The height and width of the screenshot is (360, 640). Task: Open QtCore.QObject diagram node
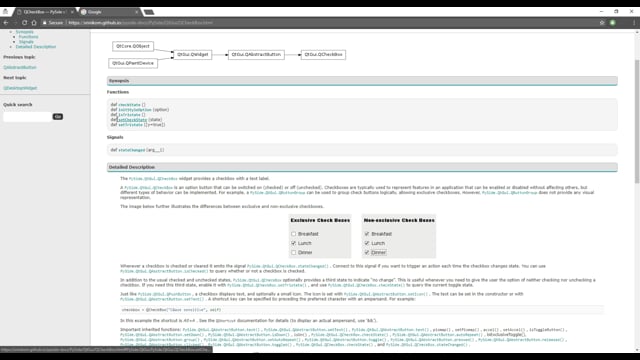133,46
